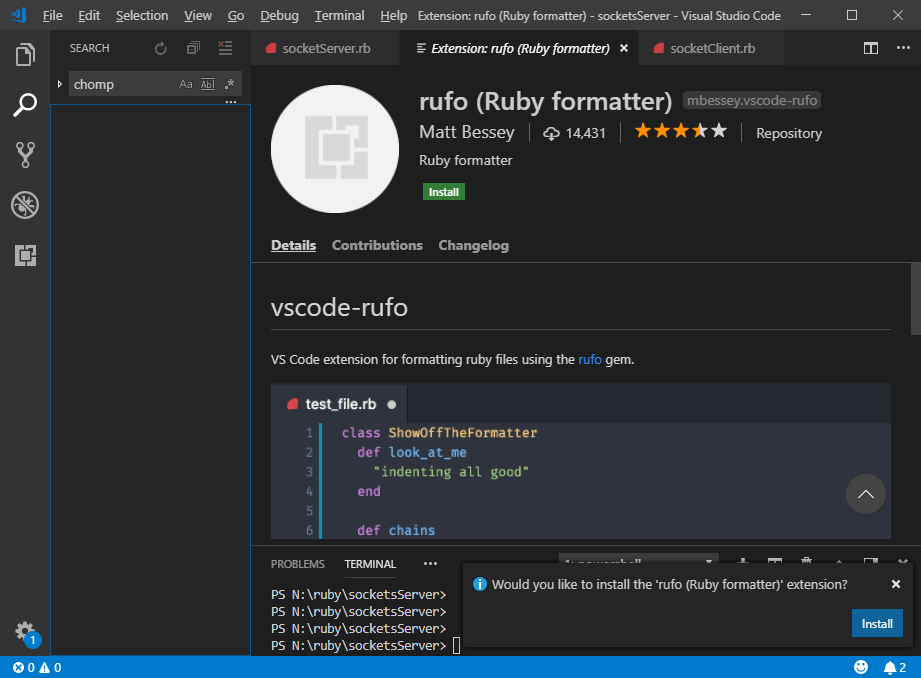Click the extension page scrollbar
The height and width of the screenshot is (678, 921).
tap(915, 299)
